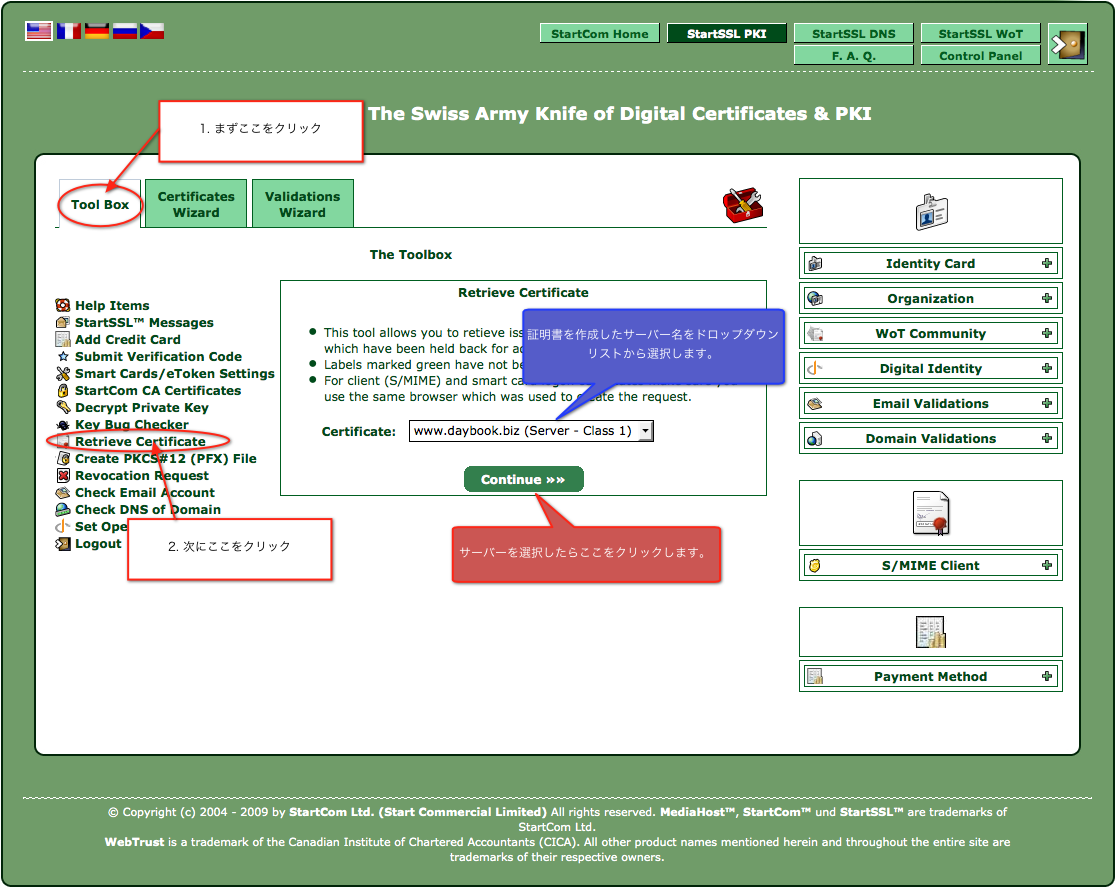Open the Validations Wizard tab

pos(302,204)
